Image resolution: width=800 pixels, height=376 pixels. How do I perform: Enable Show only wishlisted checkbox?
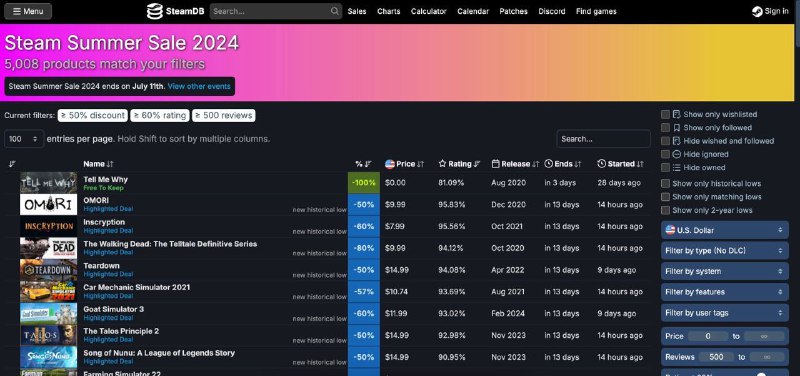tap(665, 114)
